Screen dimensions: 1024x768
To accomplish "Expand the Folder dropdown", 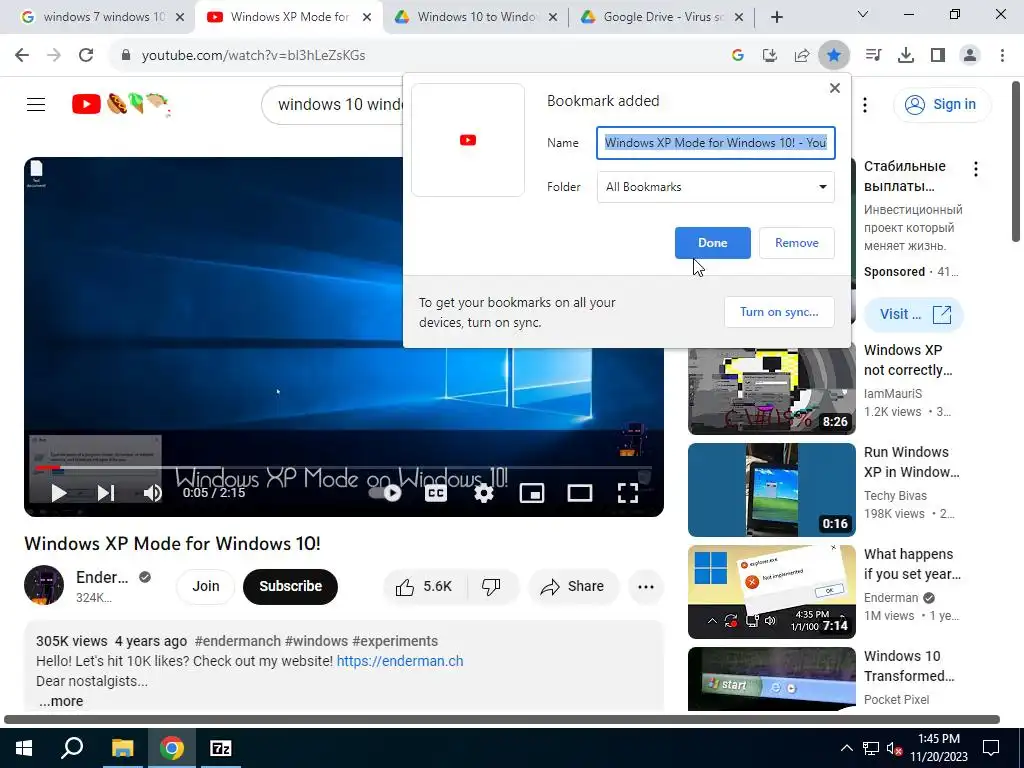I will tap(716, 187).
